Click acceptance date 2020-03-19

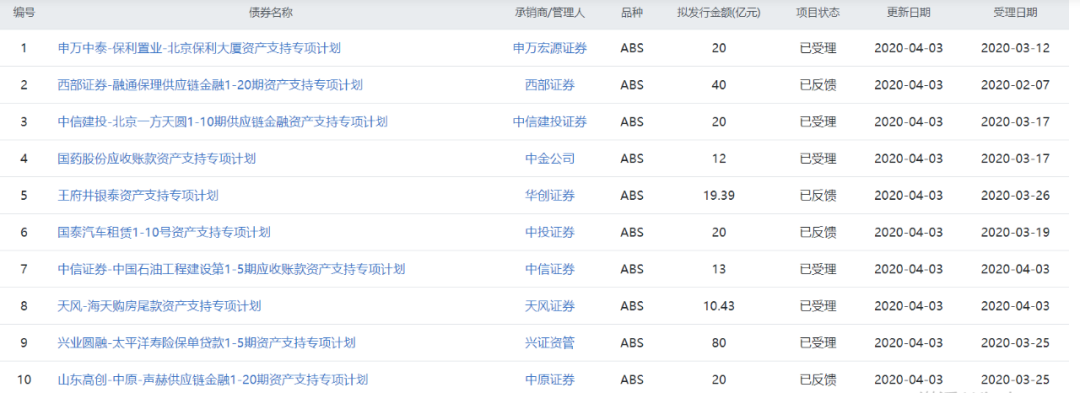tap(1015, 233)
